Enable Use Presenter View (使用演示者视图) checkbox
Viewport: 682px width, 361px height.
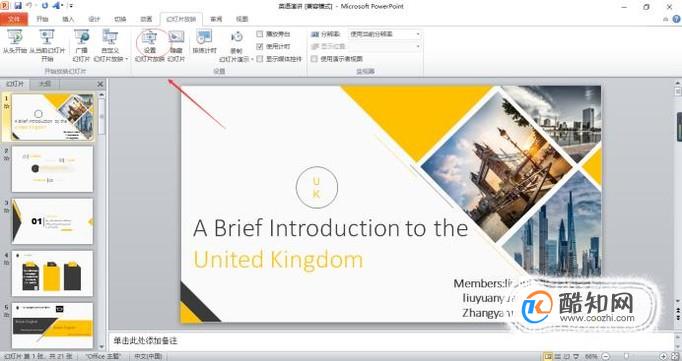pos(314,59)
